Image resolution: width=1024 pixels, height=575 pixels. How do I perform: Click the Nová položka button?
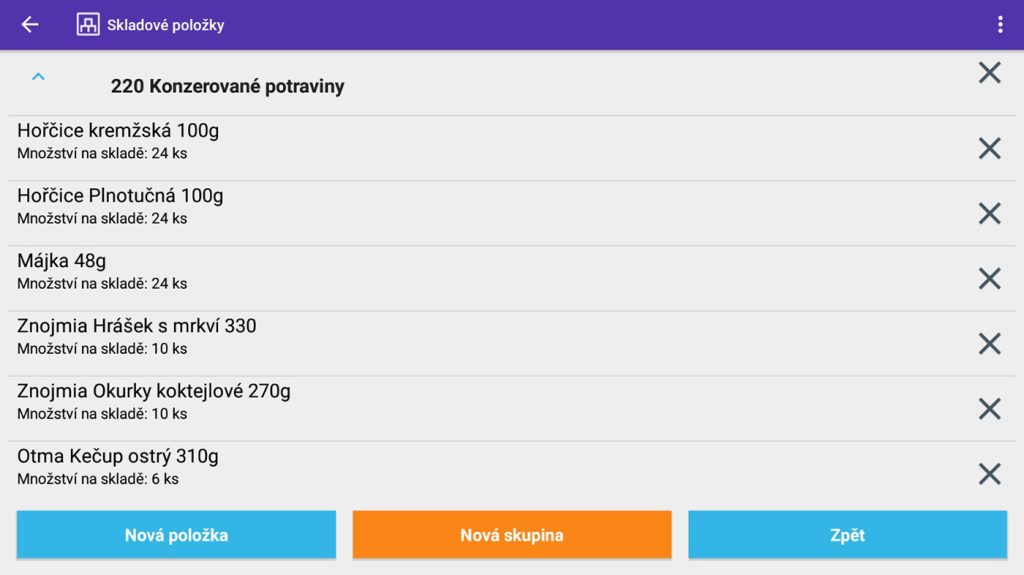[x=176, y=535]
